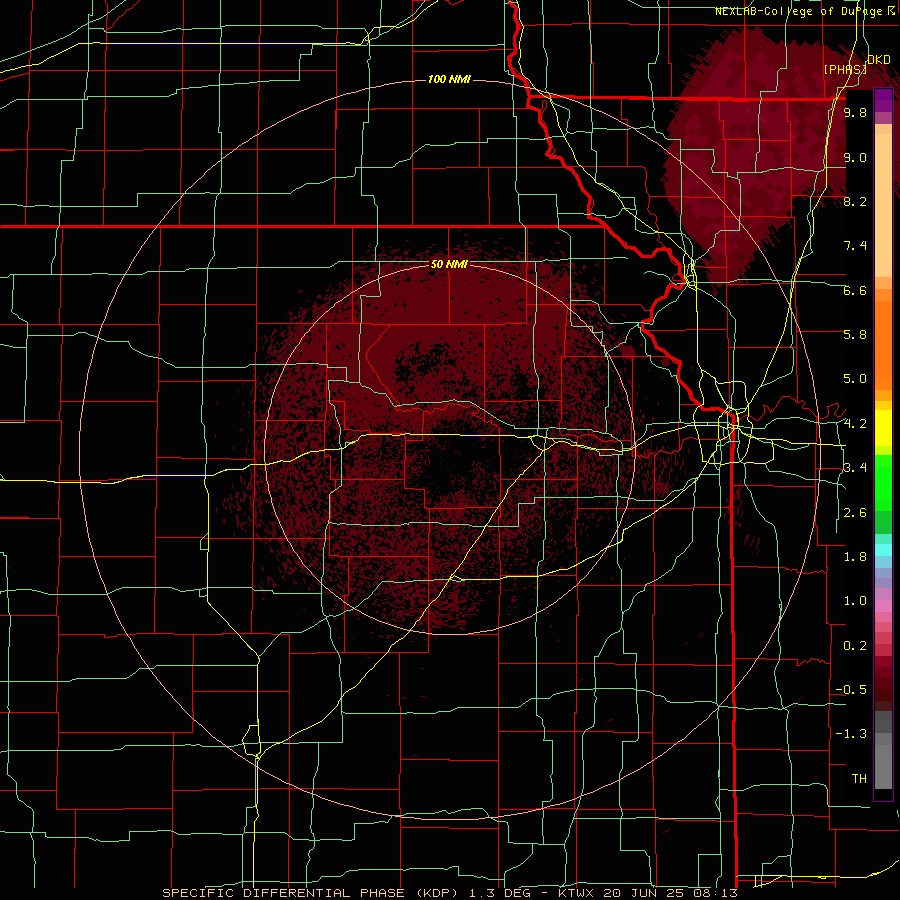Select the 6.6 scale value
This screenshot has height=900, width=900.
[x=855, y=290]
